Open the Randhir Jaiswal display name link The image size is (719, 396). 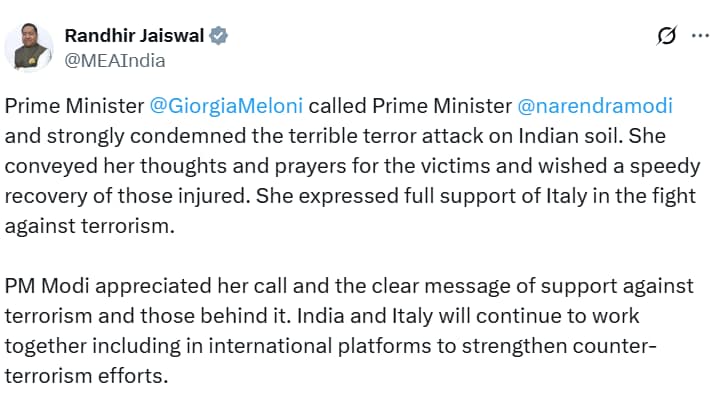134,36
